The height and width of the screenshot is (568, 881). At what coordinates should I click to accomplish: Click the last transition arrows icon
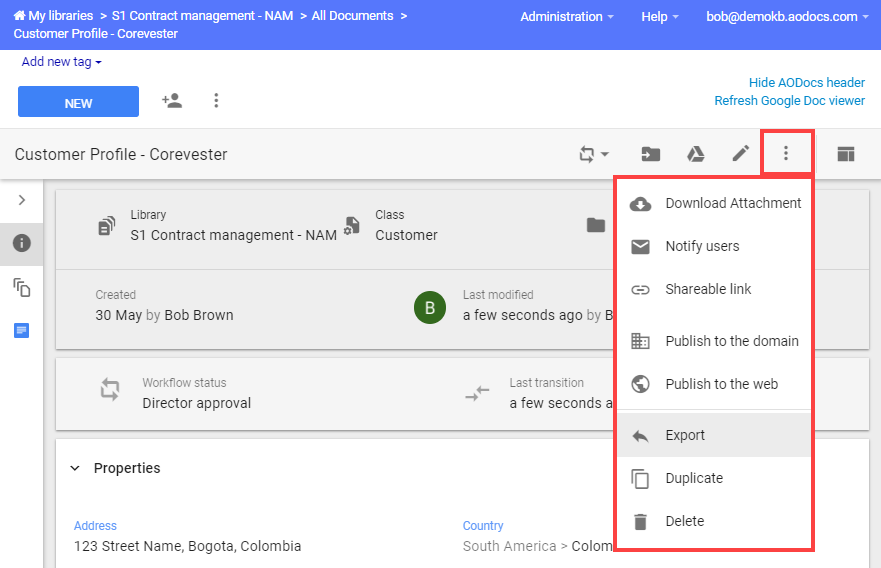477,393
